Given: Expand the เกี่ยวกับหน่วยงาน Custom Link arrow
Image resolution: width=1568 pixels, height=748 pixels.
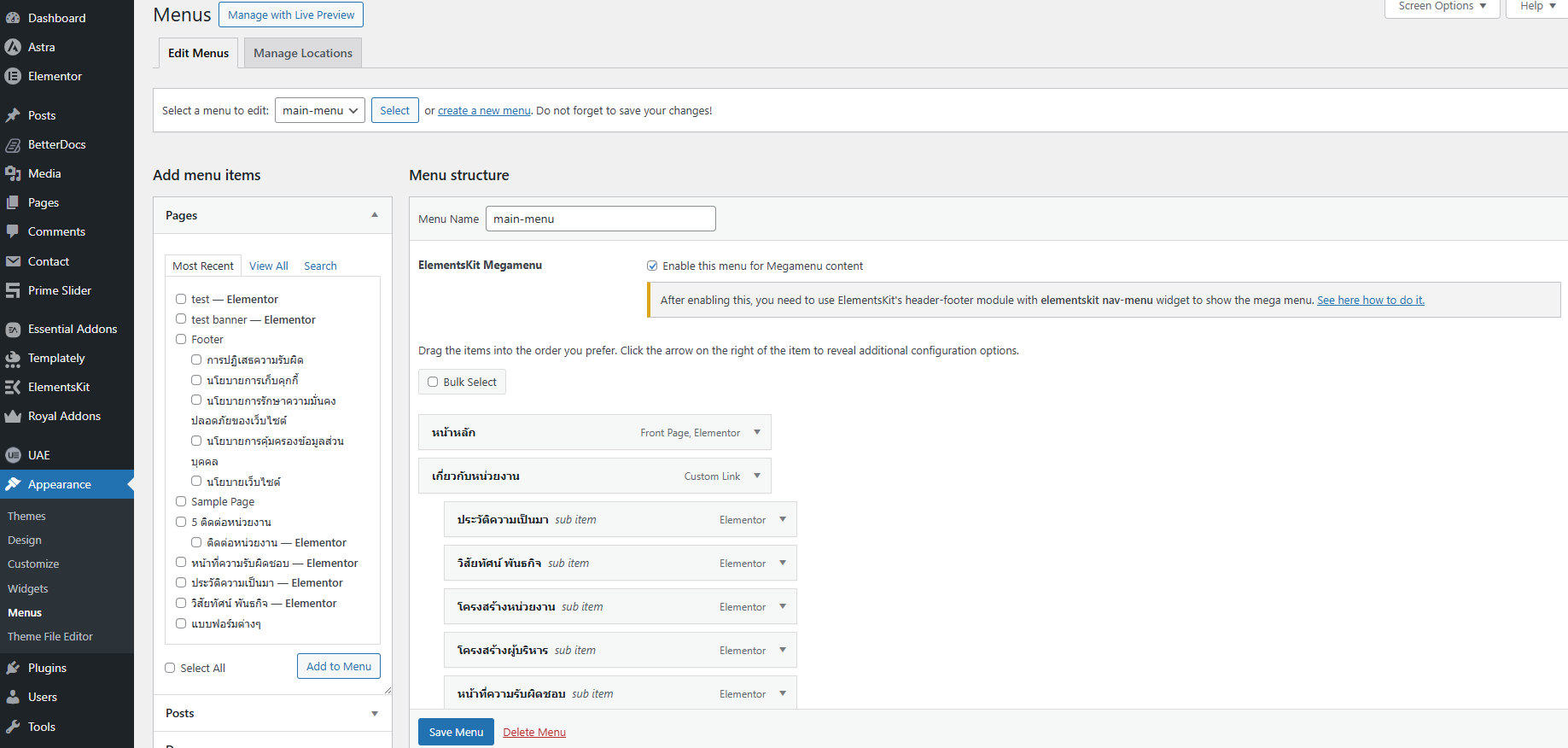Looking at the screenshot, I should [x=757, y=476].
